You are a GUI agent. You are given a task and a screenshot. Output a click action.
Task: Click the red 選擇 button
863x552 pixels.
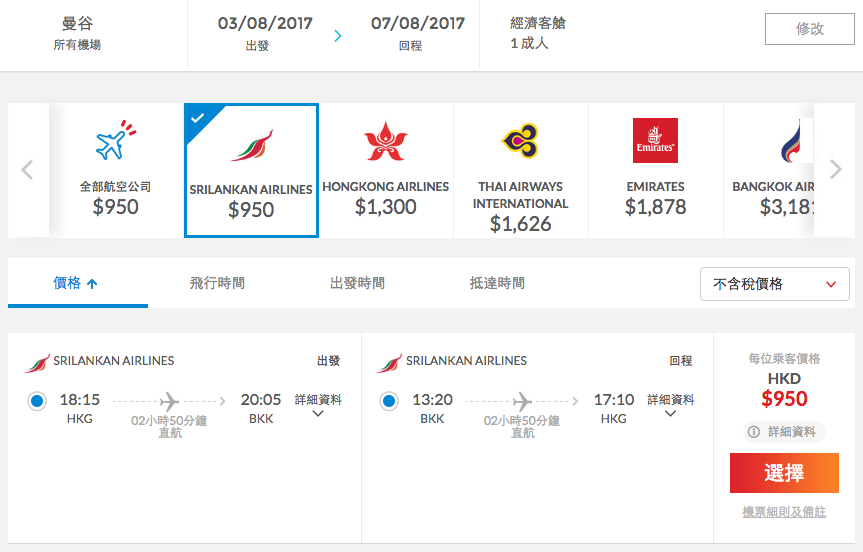pyautogui.click(x=784, y=473)
